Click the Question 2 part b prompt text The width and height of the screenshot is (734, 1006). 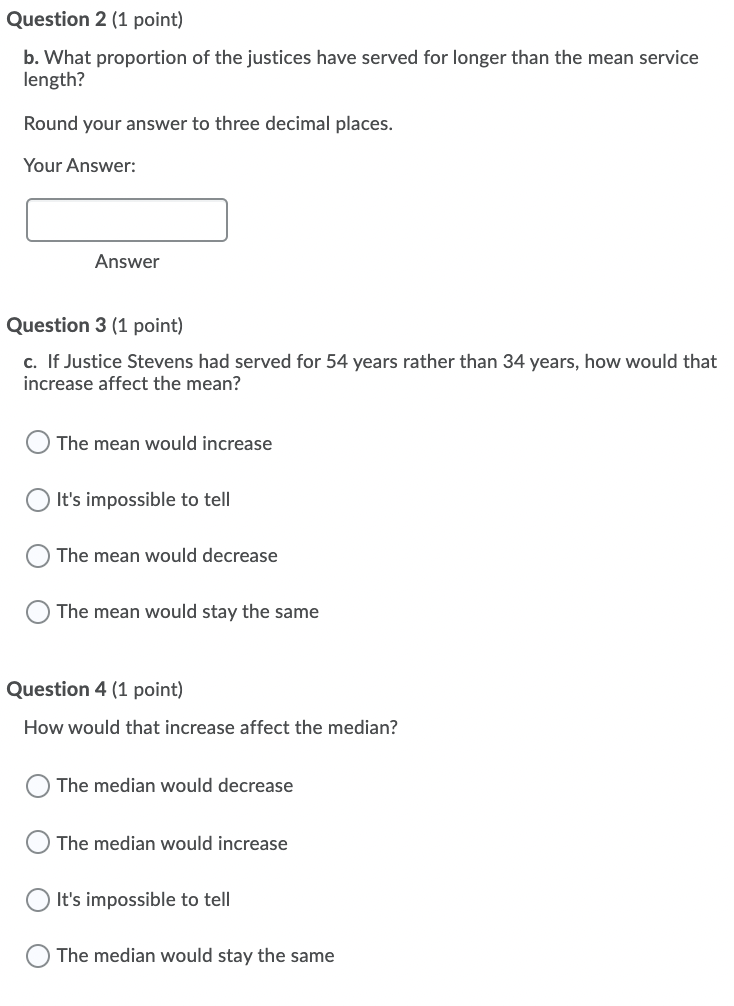(x=360, y=68)
